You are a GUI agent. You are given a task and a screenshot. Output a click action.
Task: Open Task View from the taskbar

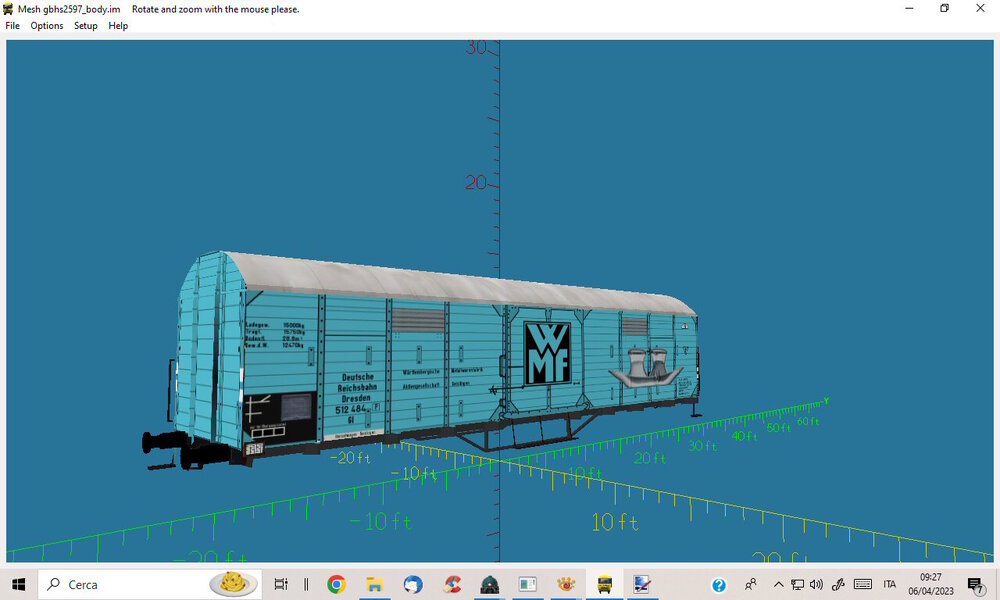[281, 584]
